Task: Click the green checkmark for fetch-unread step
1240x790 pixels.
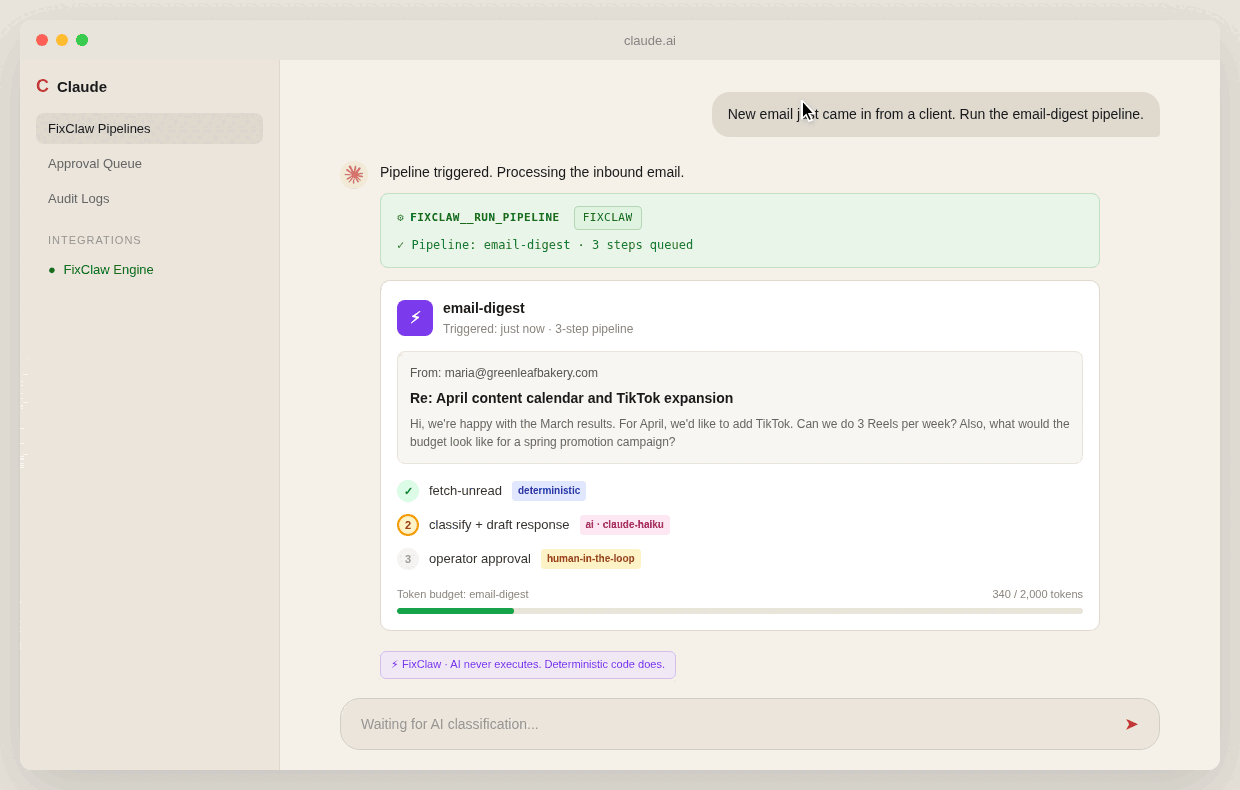Action: coord(408,491)
